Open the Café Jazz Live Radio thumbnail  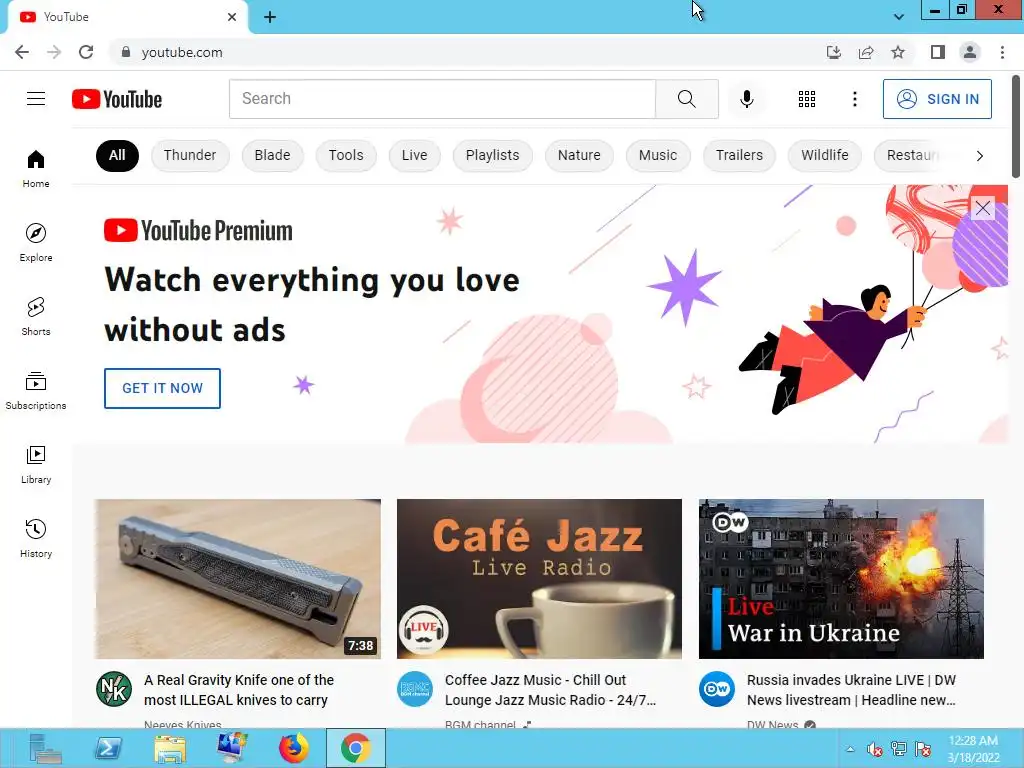click(539, 579)
